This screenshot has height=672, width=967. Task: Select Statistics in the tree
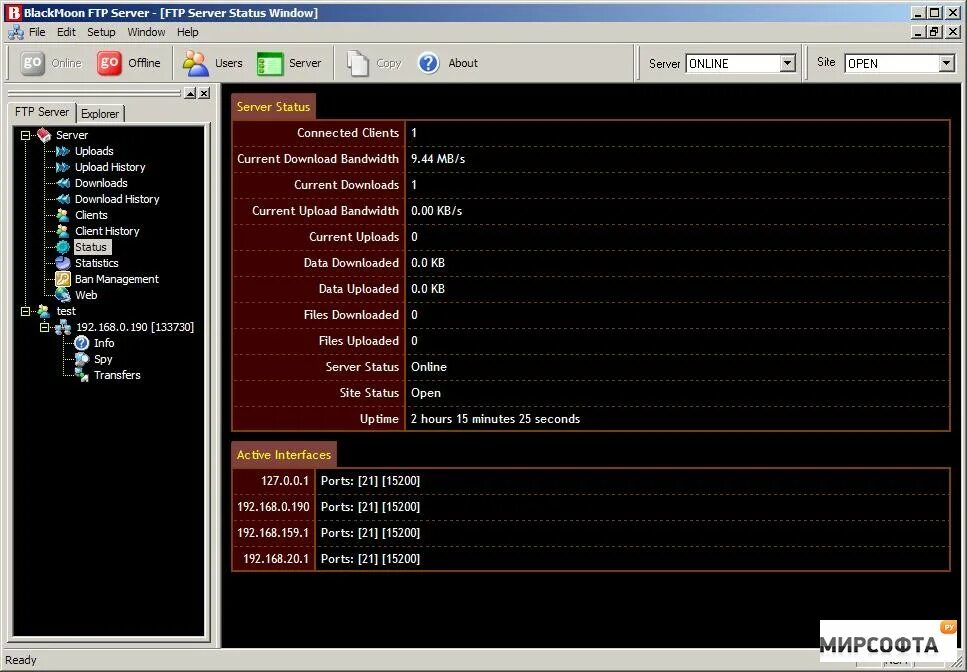click(x=97, y=263)
